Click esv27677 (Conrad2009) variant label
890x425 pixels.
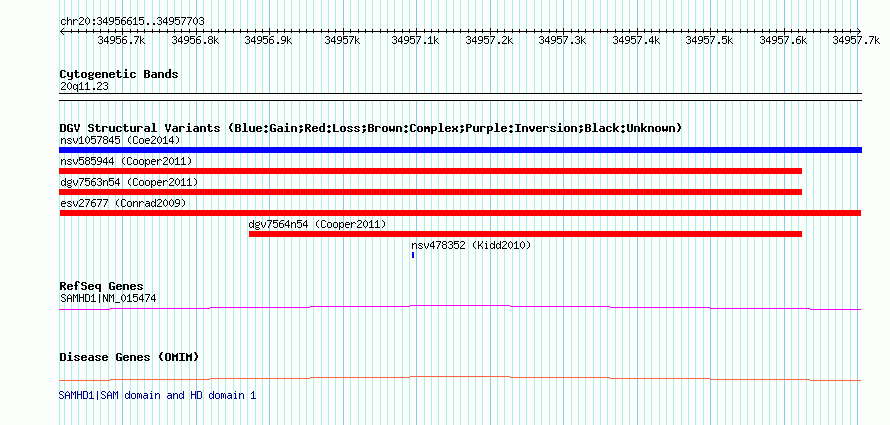(123, 203)
